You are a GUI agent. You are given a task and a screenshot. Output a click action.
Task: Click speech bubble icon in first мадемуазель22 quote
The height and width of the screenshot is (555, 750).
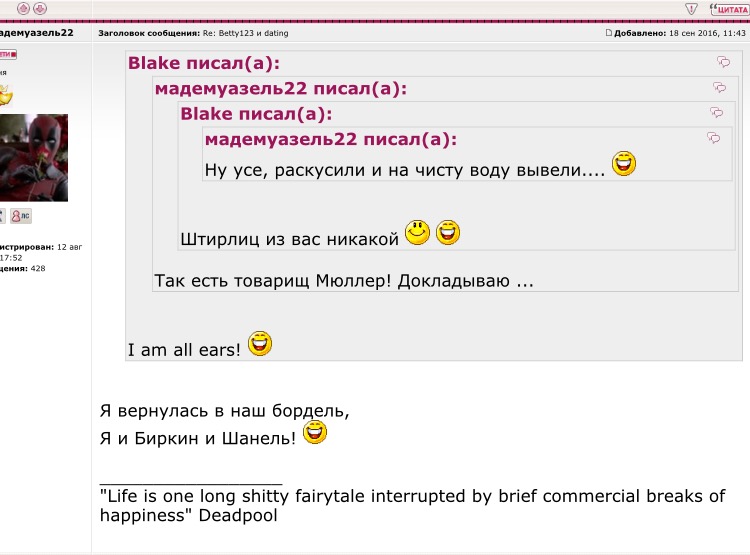pos(719,88)
